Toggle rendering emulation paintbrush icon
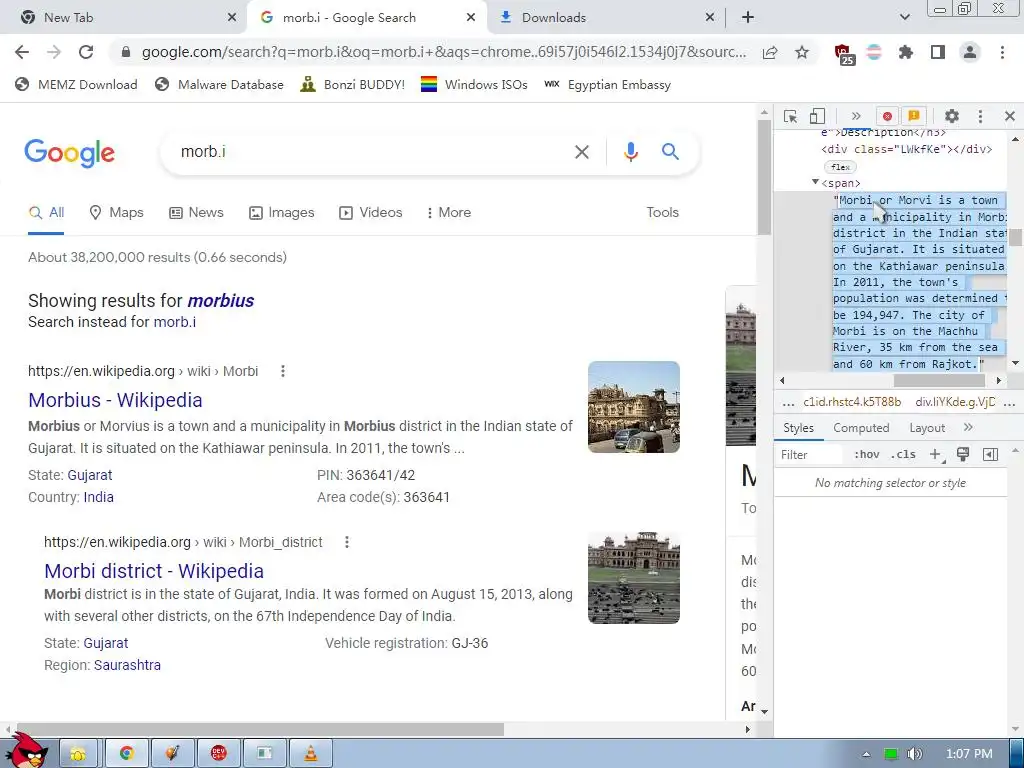Screen dimensions: 1024x768 click(x=963, y=455)
